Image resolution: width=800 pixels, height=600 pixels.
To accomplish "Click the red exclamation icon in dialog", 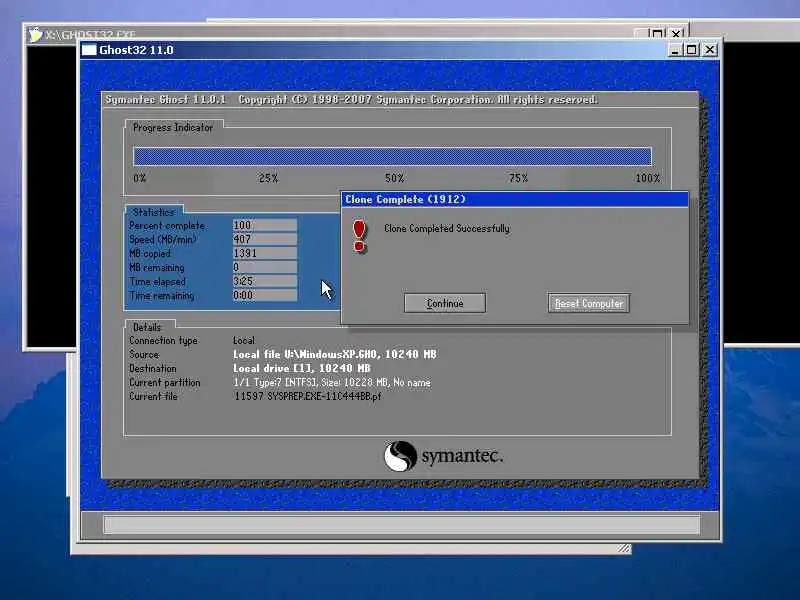I will click(x=359, y=236).
